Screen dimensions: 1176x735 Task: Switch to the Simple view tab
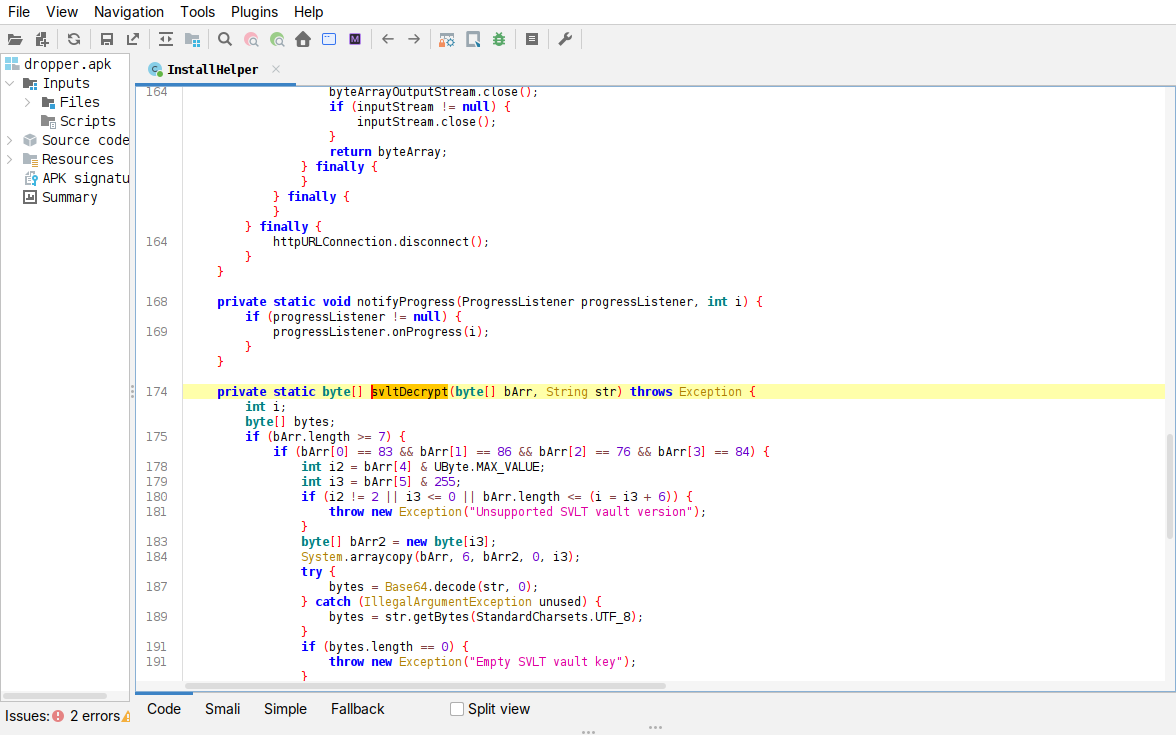pyautogui.click(x=285, y=709)
